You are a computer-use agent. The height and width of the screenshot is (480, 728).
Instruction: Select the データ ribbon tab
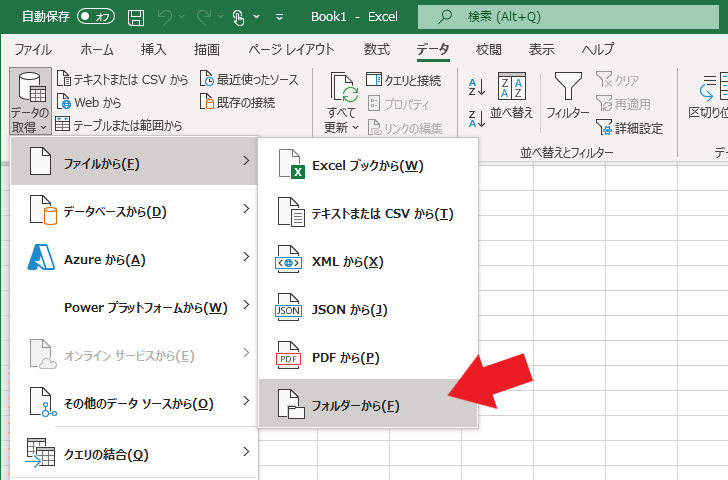pos(433,49)
